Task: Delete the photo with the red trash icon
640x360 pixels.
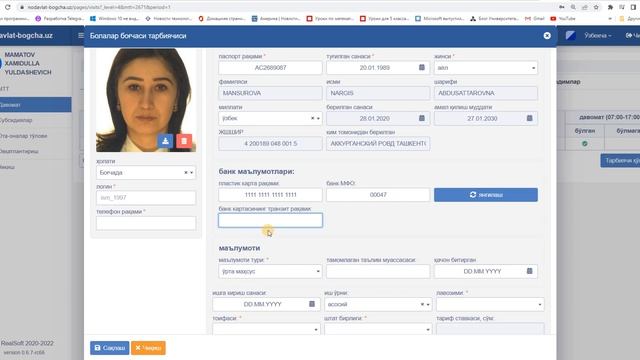Action: tap(184, 141)
